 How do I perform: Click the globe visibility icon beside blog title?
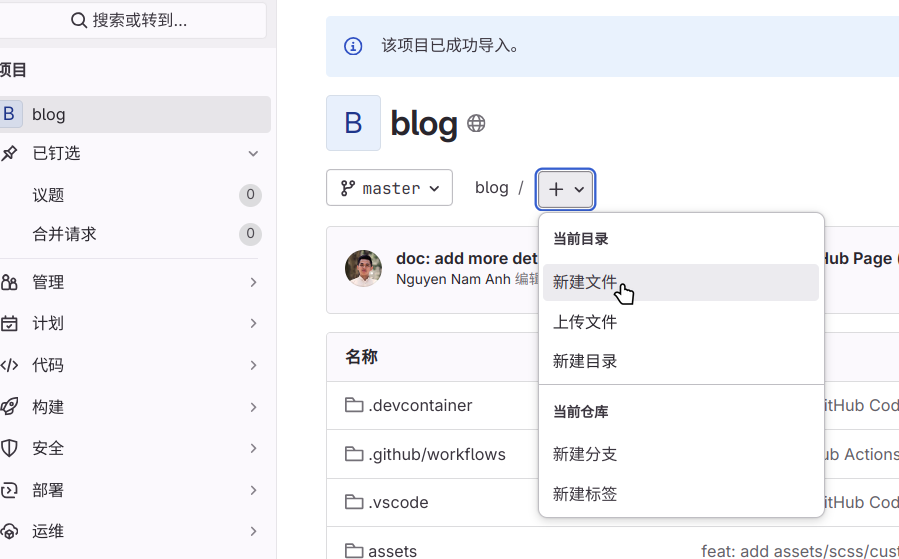click(x=476, y=124)
